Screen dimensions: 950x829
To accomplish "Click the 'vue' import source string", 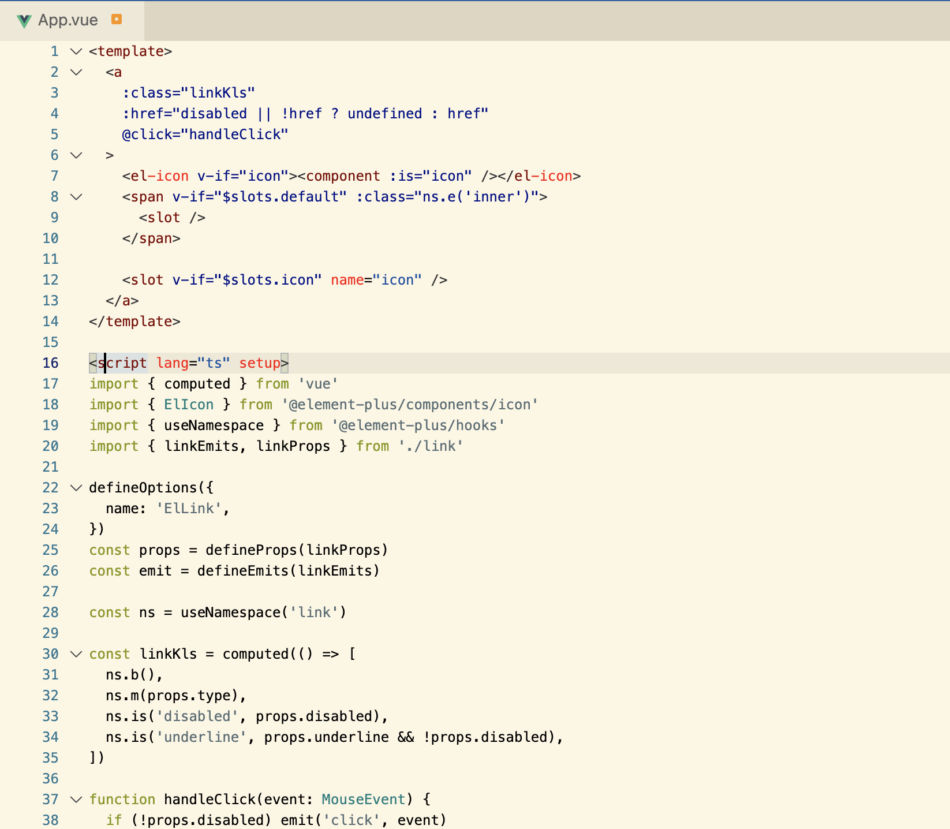I will tap(318, 384).
